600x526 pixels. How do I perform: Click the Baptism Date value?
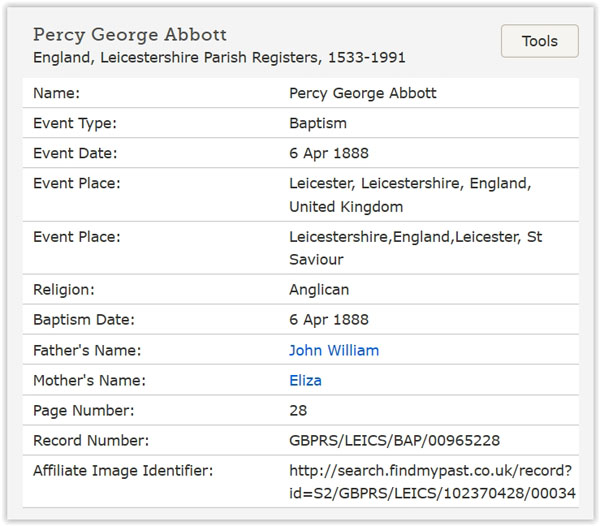click(x=329, y=319)
